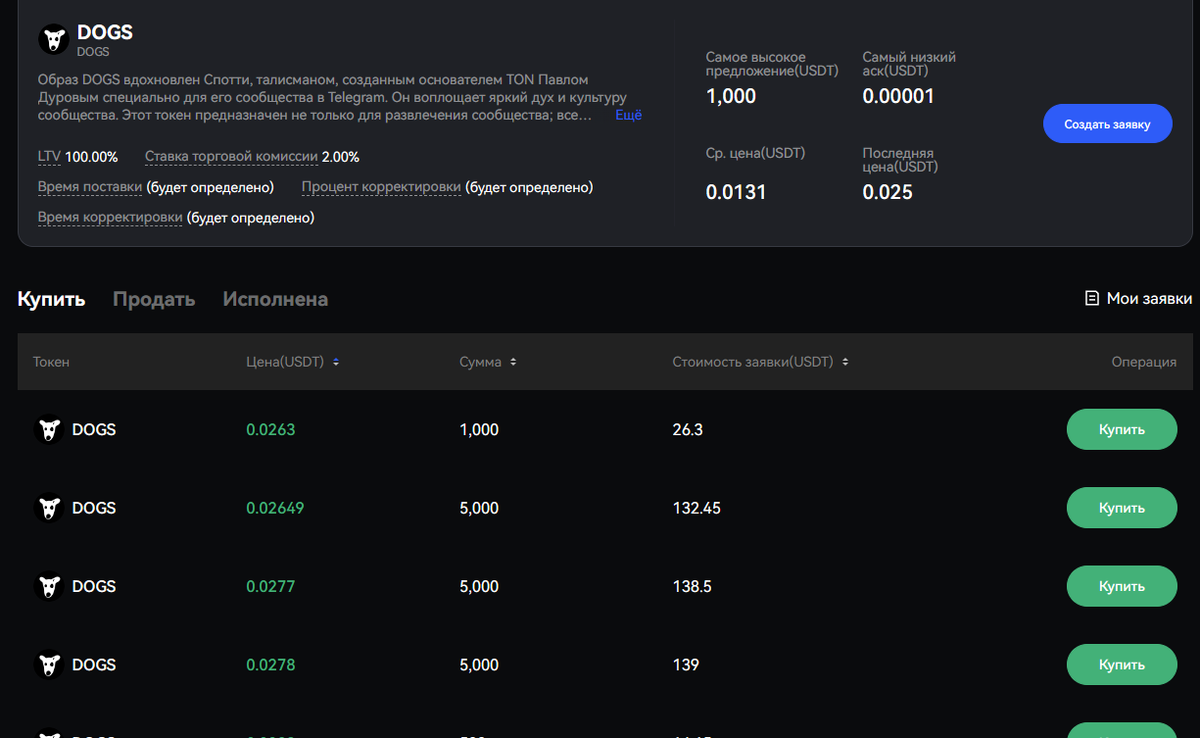Click the DOGS icon in the 0.02649 row
1200x738 pixels.
pos(49,508)
